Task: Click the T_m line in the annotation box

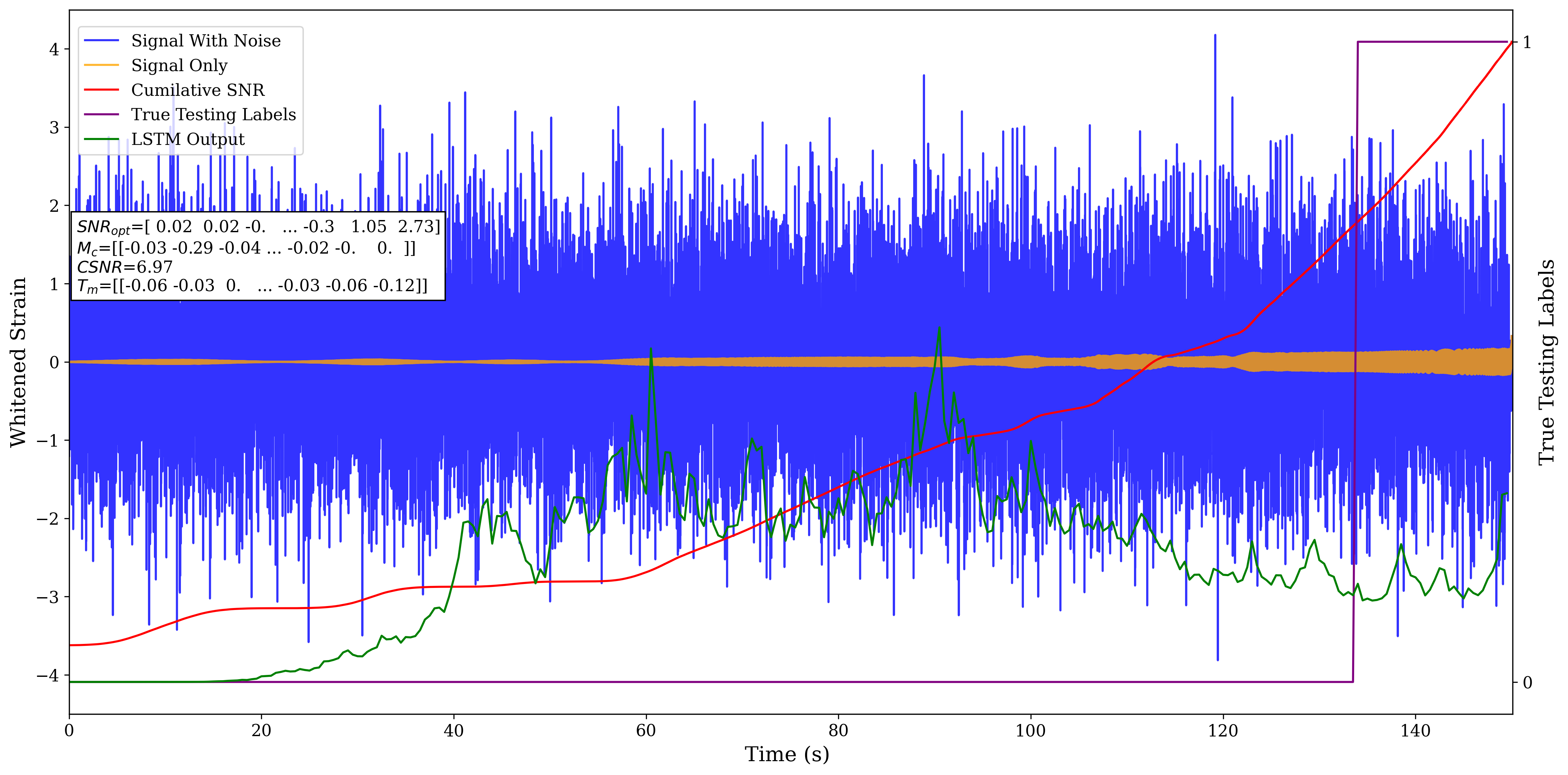Action: pos(252,286)
